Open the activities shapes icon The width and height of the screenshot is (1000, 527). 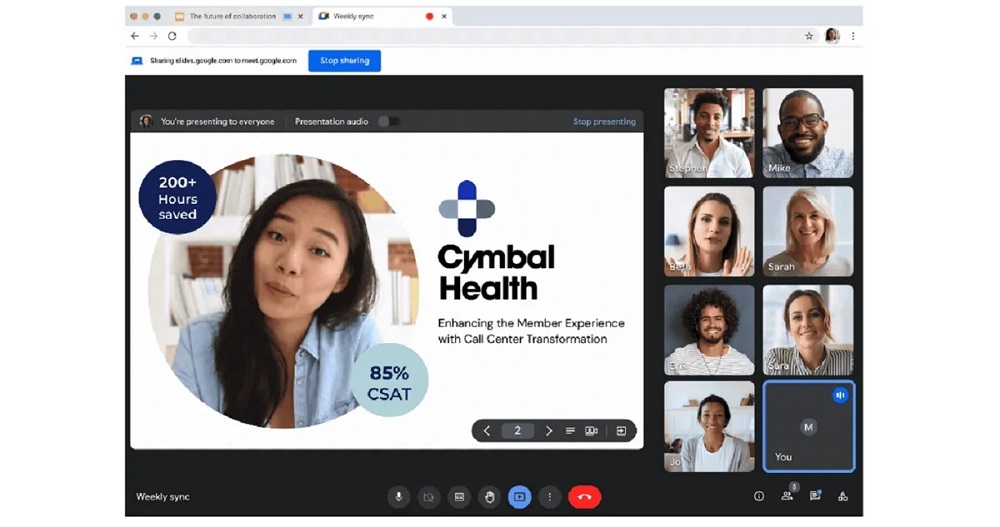click(x=843, y=496)
